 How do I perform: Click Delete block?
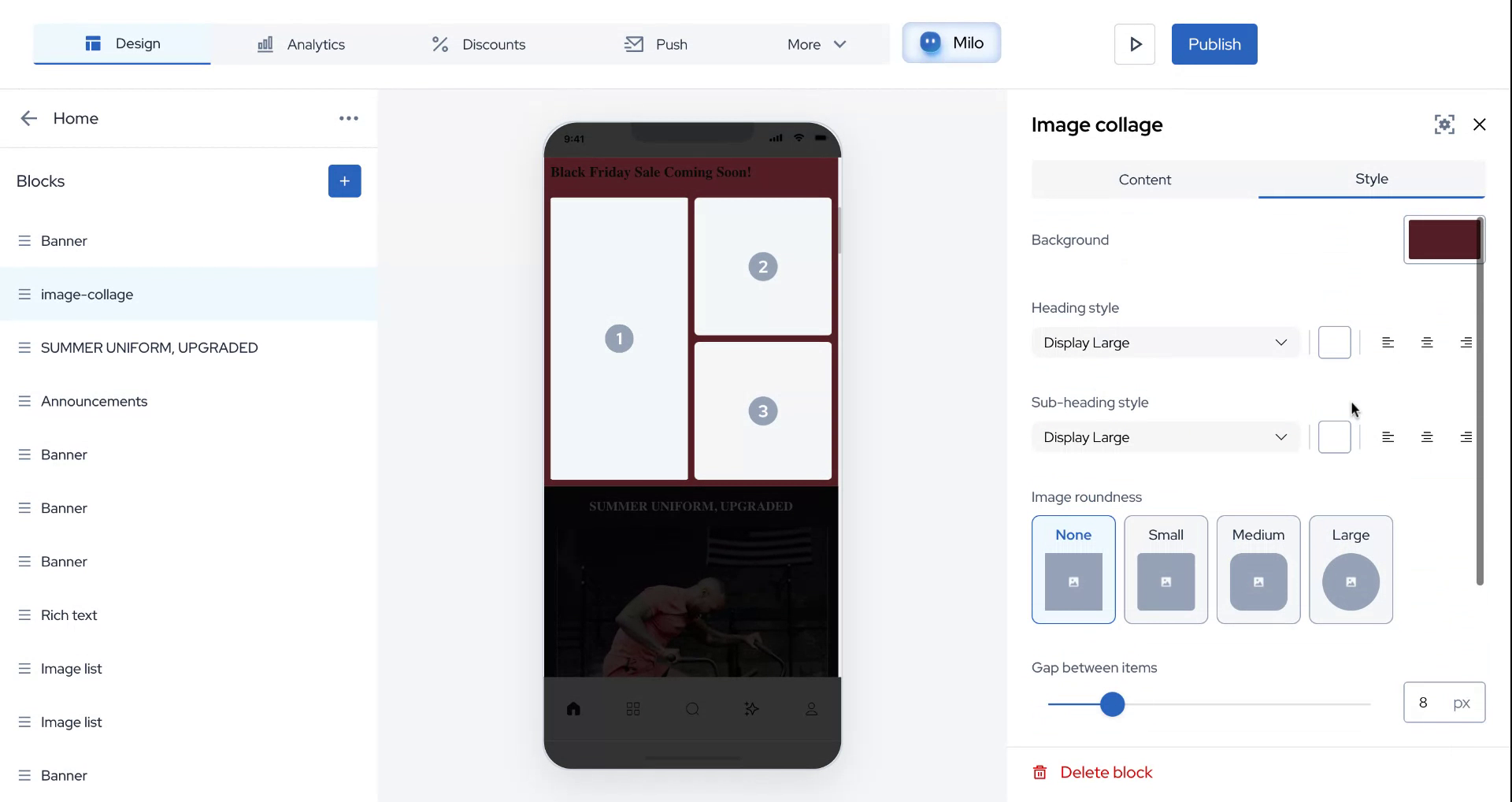click(1092, 772)
